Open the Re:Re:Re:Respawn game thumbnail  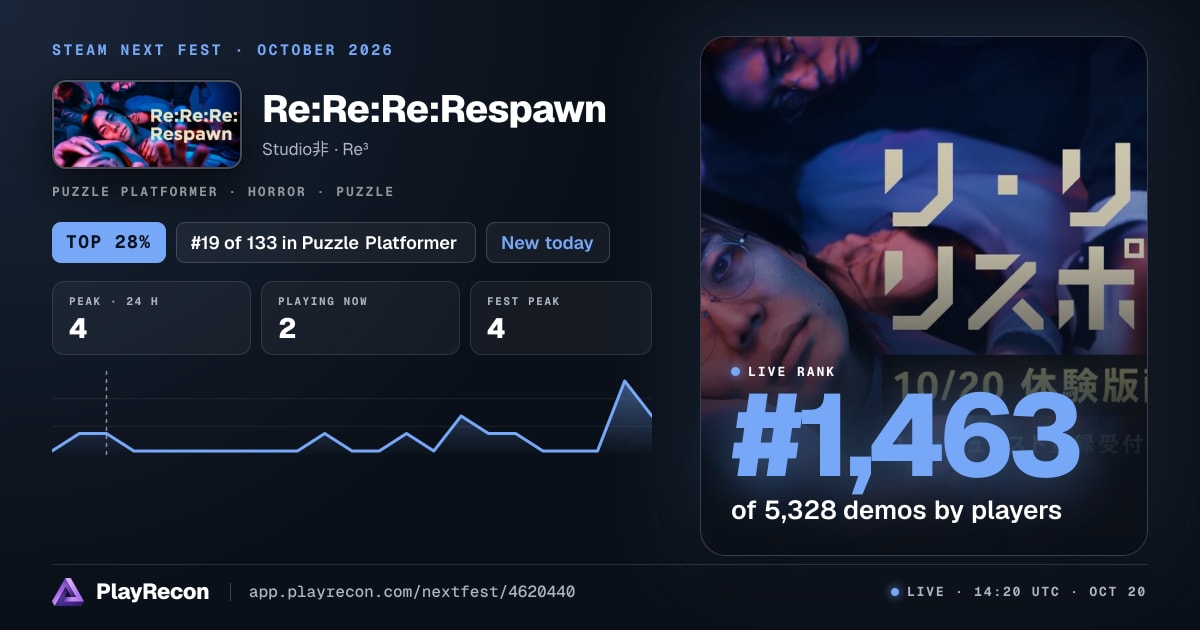(147, 124)
